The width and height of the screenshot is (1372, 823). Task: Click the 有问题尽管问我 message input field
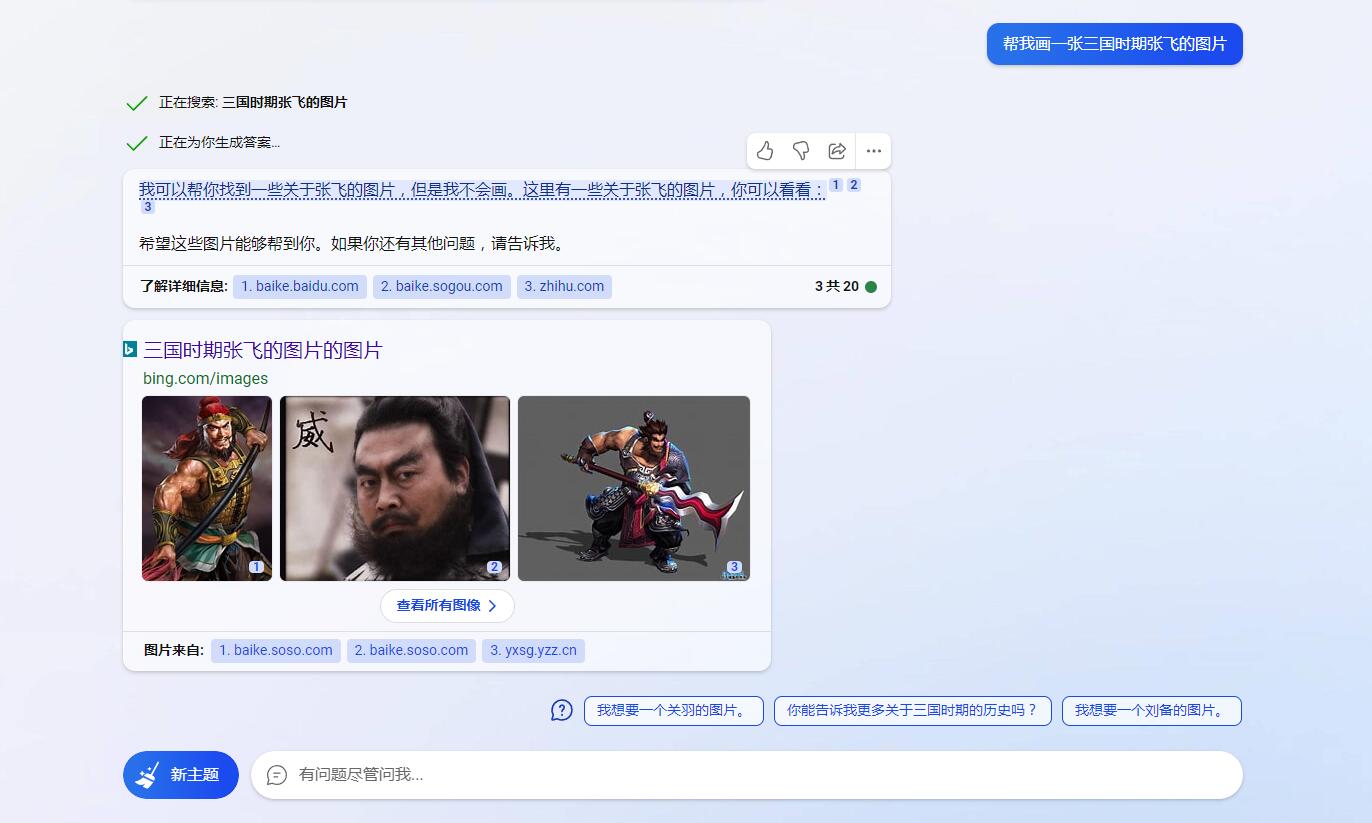pos(760,775)
